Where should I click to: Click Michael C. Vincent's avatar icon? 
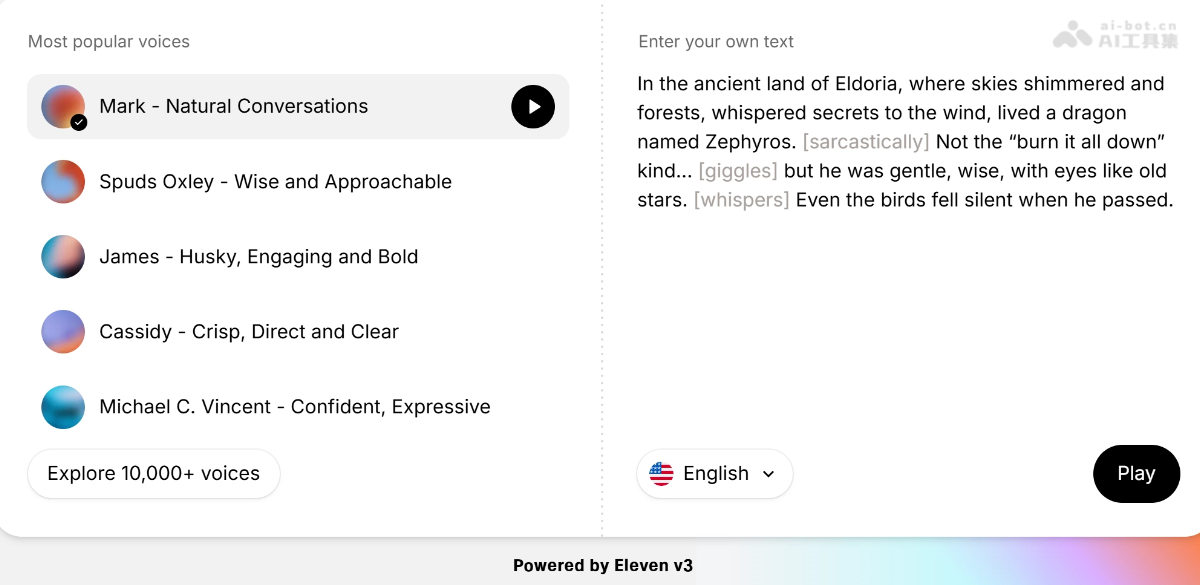63,407
